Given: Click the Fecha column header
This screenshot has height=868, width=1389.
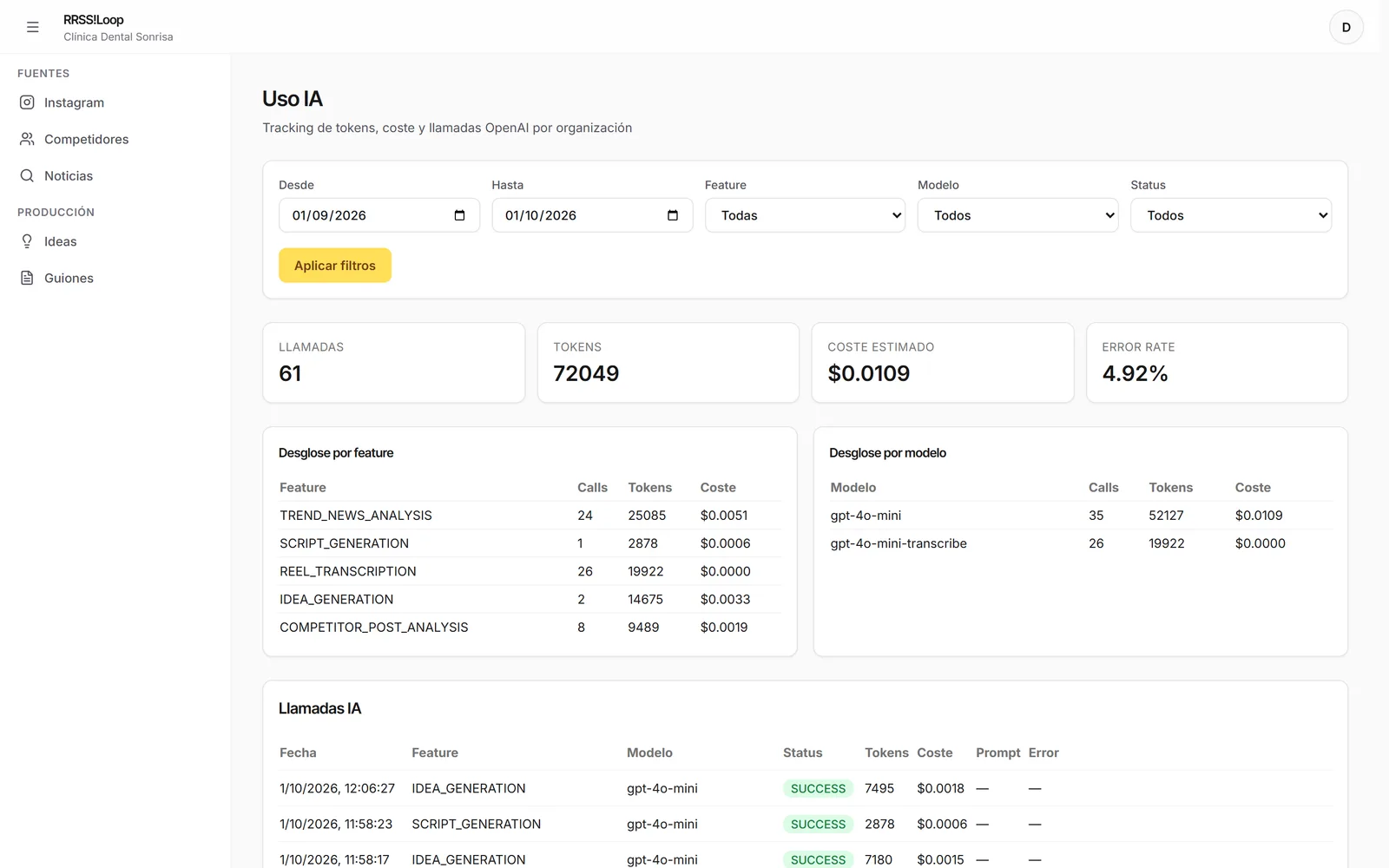Looking at the screenshot, I should click(298, 753).
